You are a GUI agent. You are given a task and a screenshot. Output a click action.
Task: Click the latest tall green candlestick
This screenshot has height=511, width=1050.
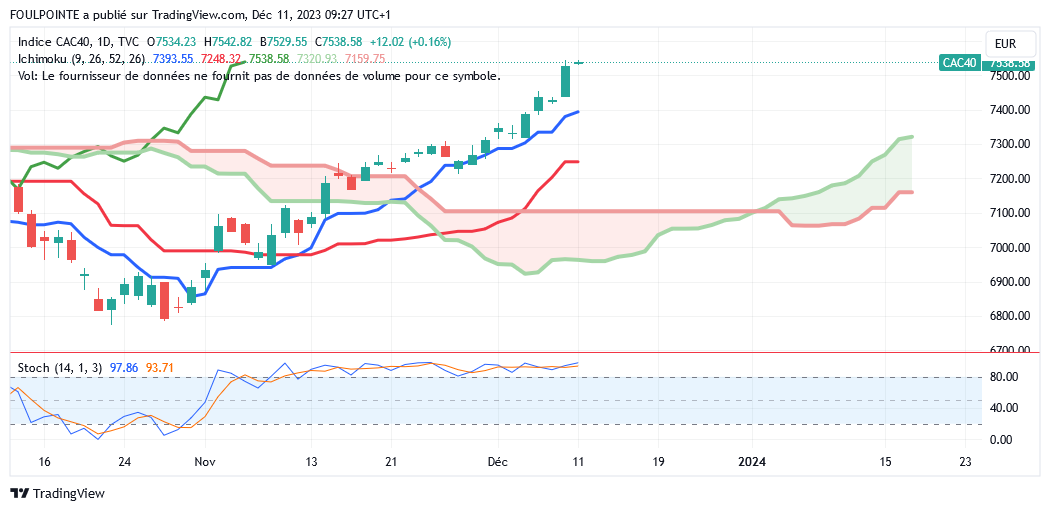pos(566,81)
